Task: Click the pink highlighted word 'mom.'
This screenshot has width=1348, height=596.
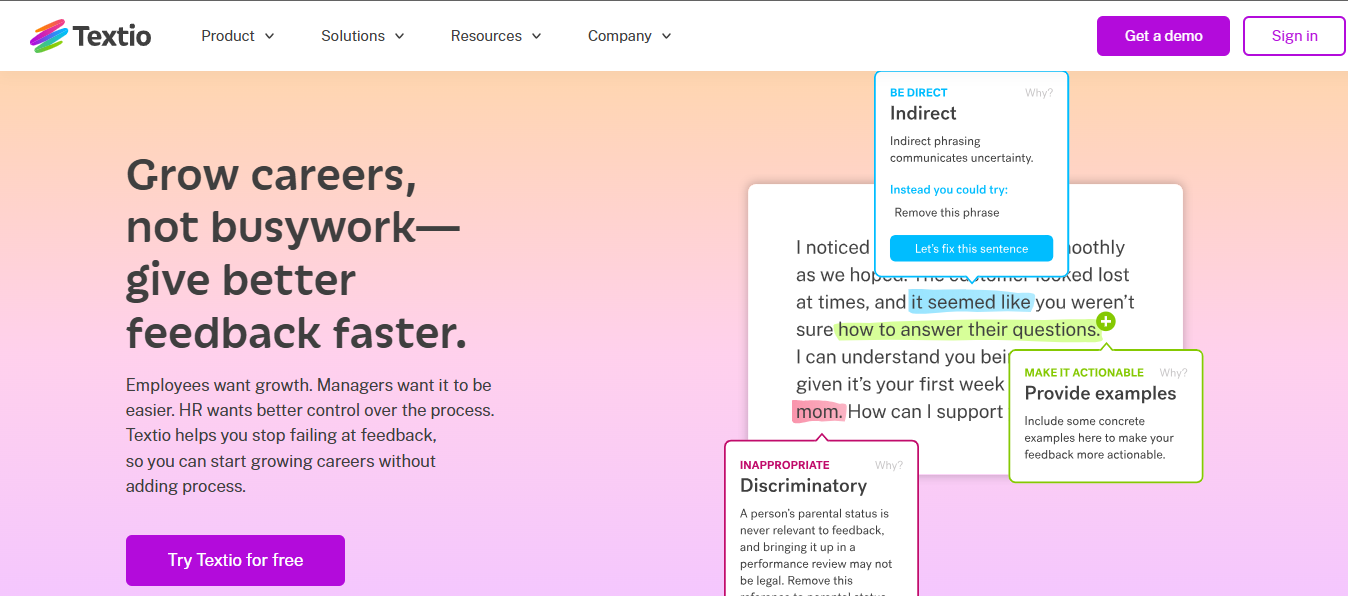Action: [819, 412]
